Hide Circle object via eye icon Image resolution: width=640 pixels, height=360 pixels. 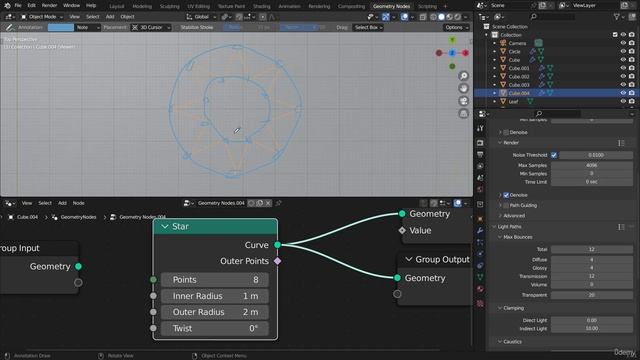click(x=623, y=51)
